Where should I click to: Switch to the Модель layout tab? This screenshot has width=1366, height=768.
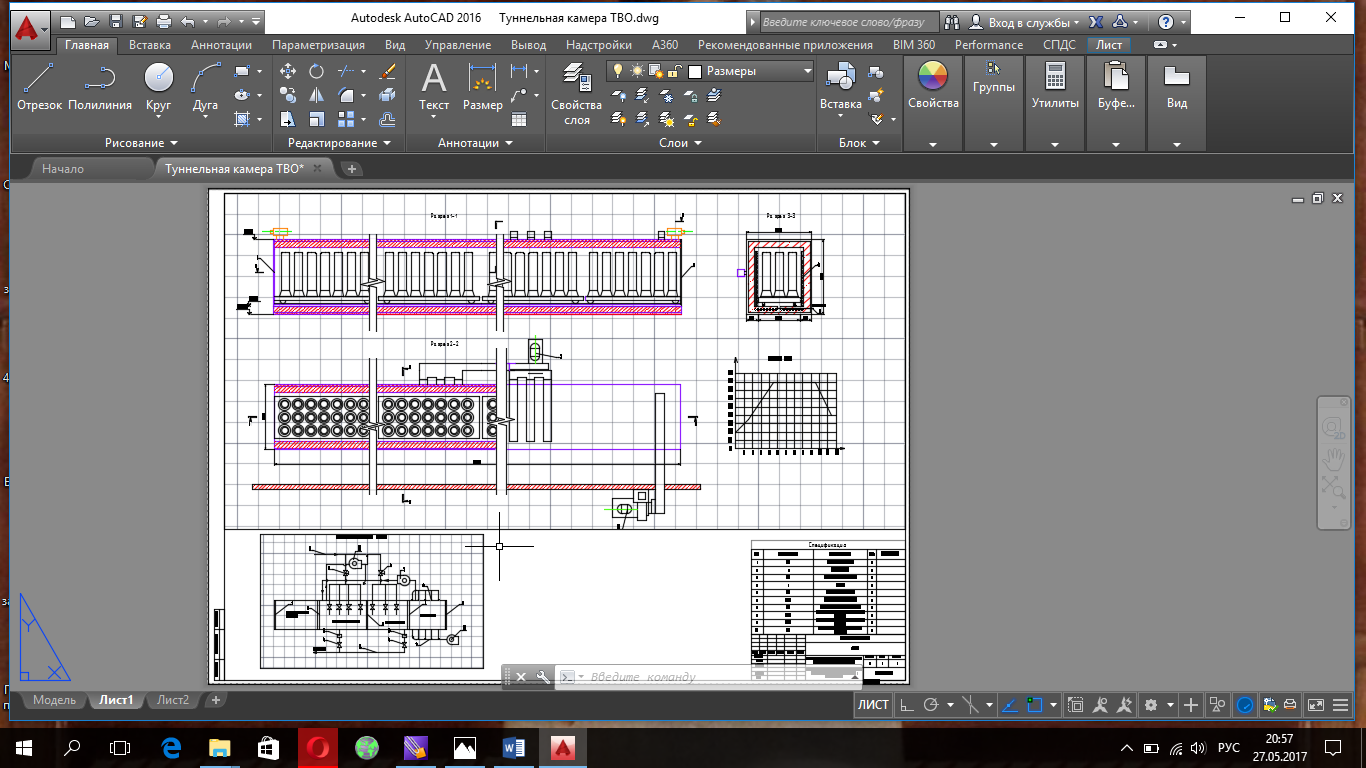click(x=54, y=700)
